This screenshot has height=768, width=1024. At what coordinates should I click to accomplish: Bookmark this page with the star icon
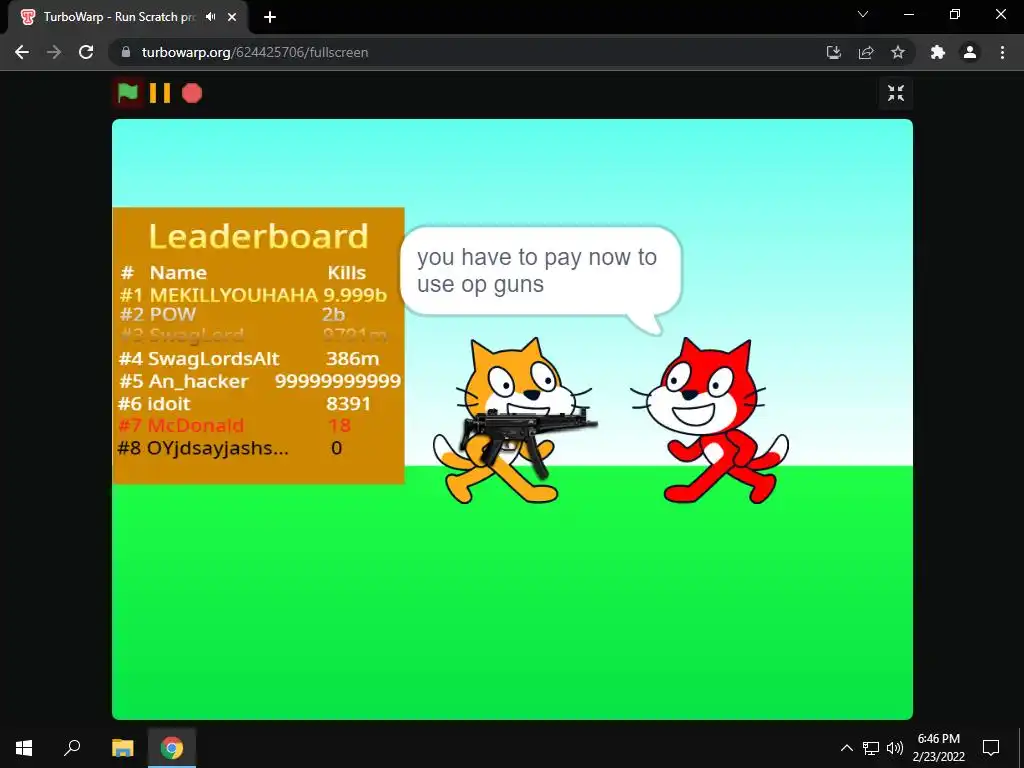click(x=898, y=52)
